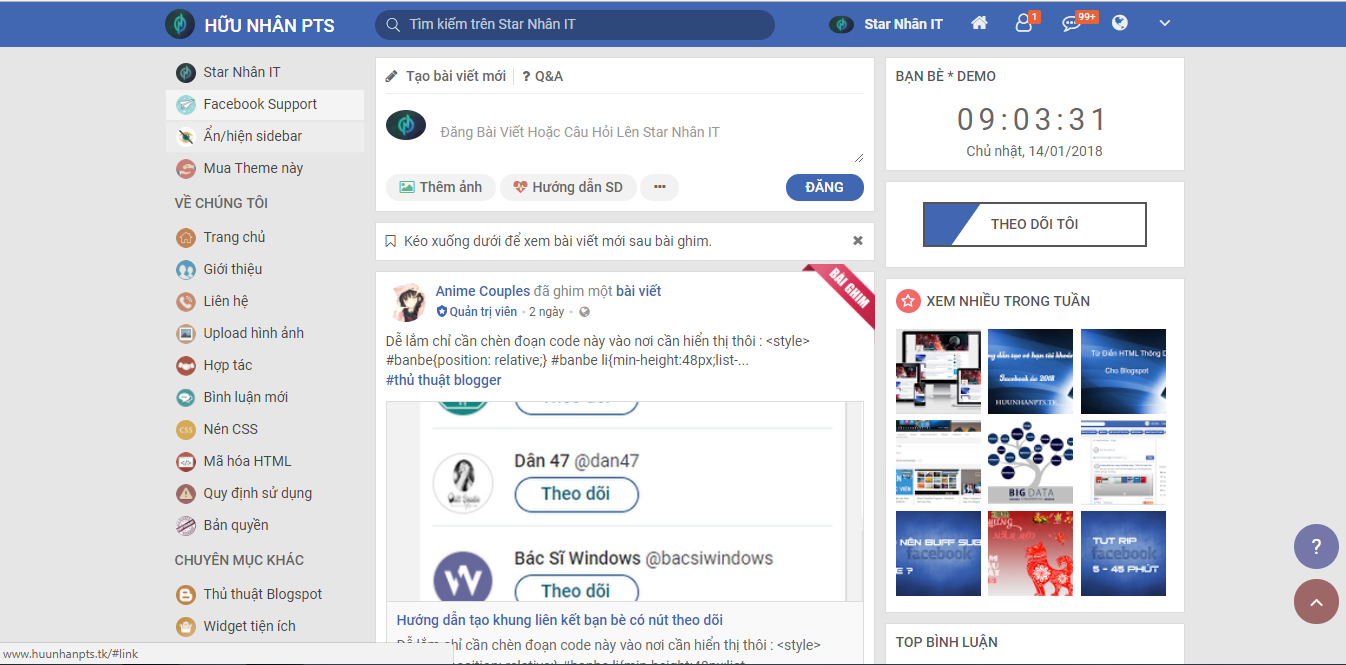Open friend requests icon with badge 1
This screenshot has width=1346, height=665.
point(1024,23)
